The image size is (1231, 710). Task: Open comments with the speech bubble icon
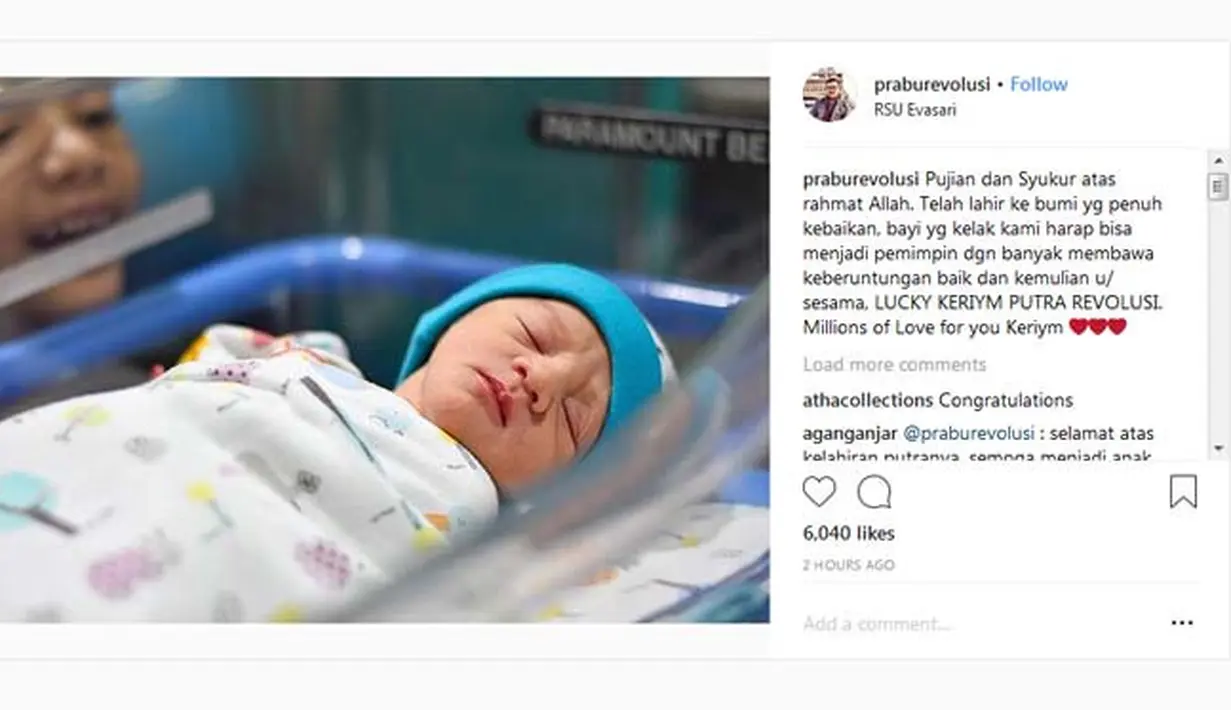(874, 491)
